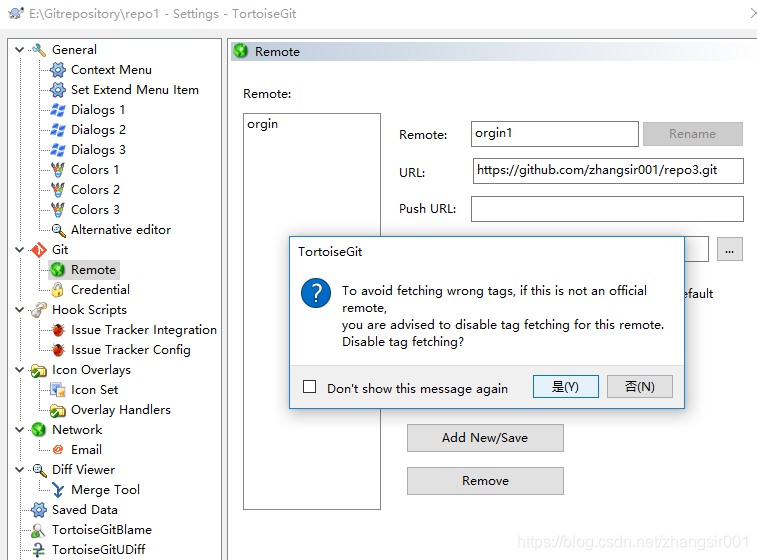Click the Remote name field containing orgin1

pyautogui.click(x=555, y=134)
